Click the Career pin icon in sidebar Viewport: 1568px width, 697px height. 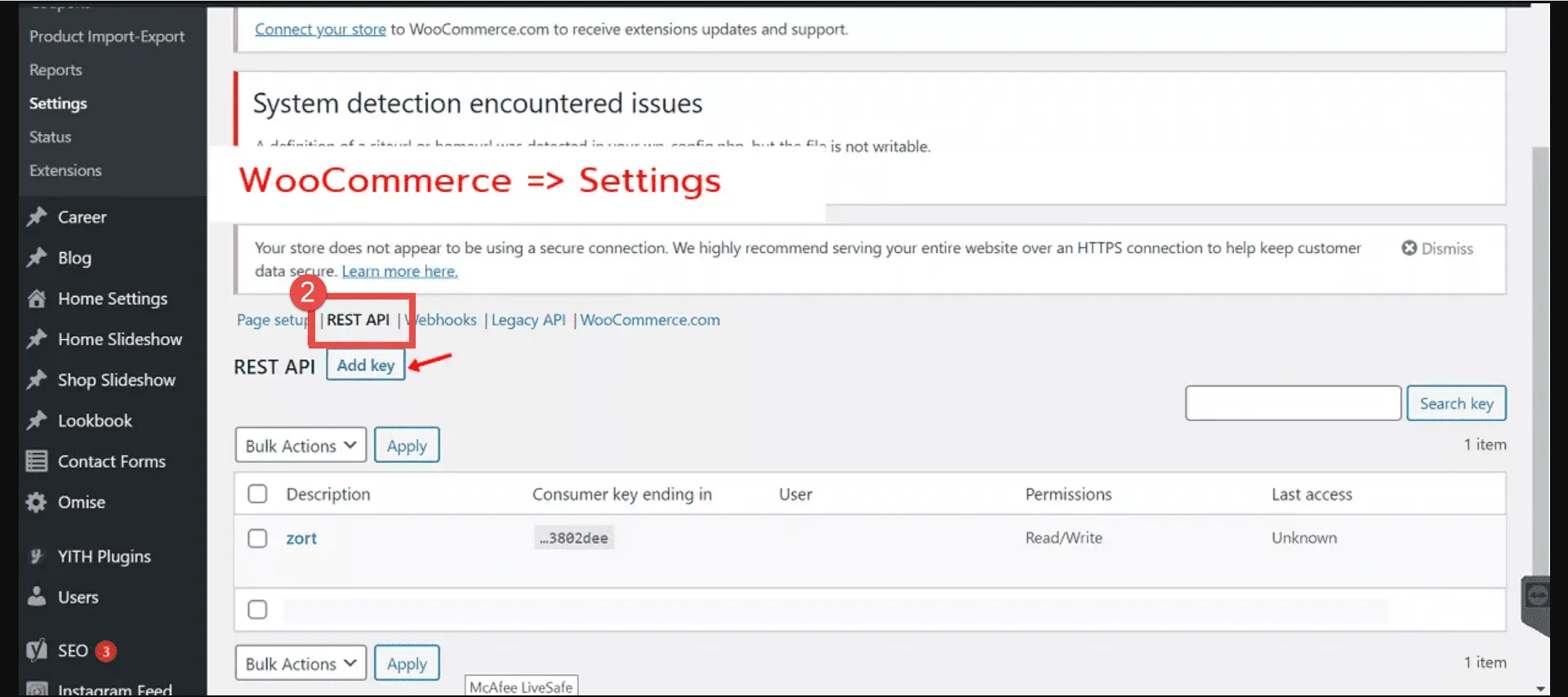click(x=37, y=217)
